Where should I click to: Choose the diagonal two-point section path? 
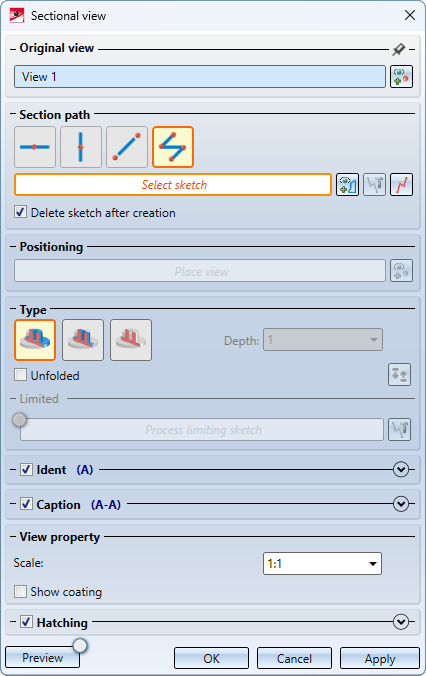coord(127,147)
